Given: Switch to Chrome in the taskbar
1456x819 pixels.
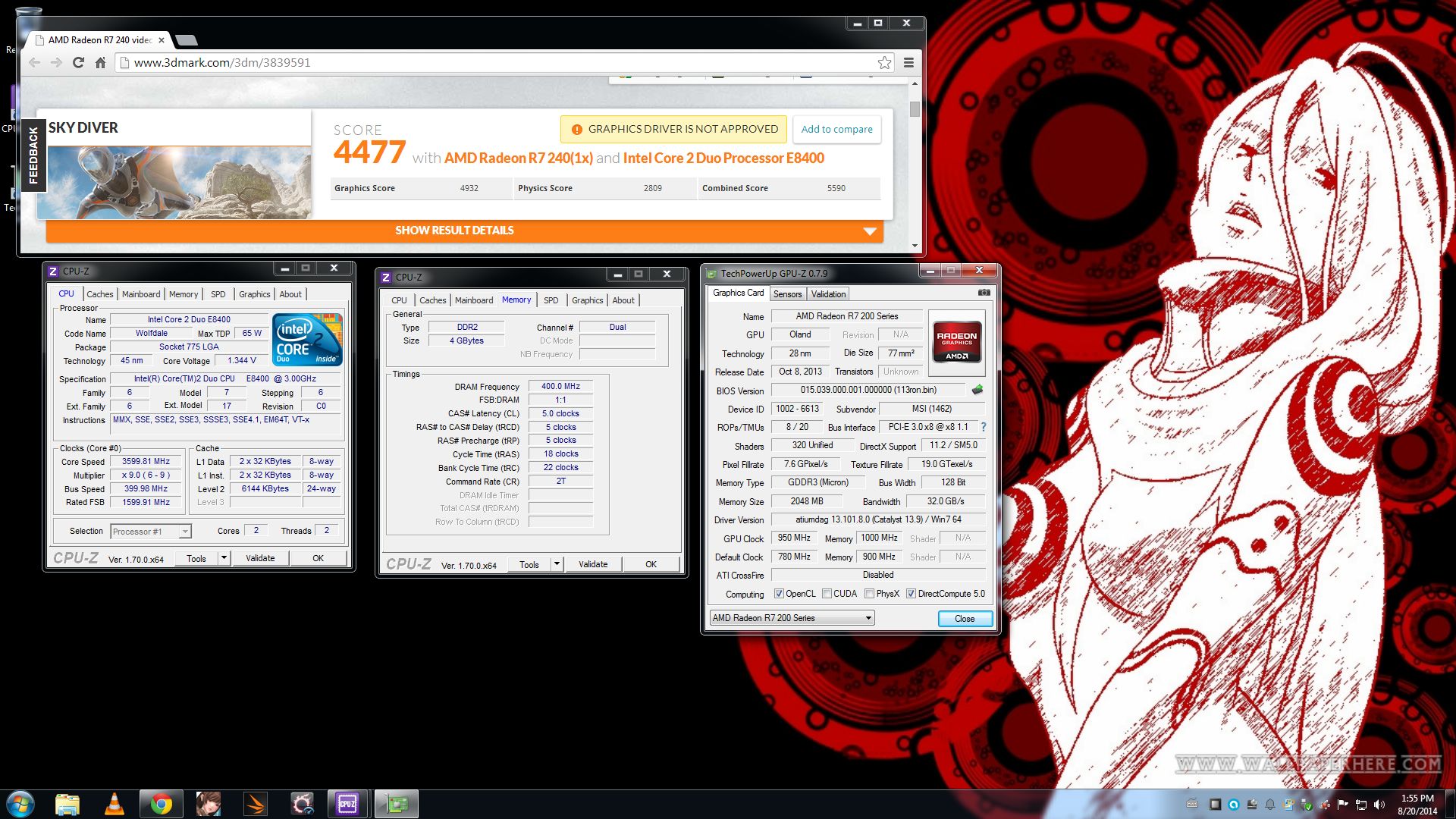Looking at the screenshot, I should point(161,804).
